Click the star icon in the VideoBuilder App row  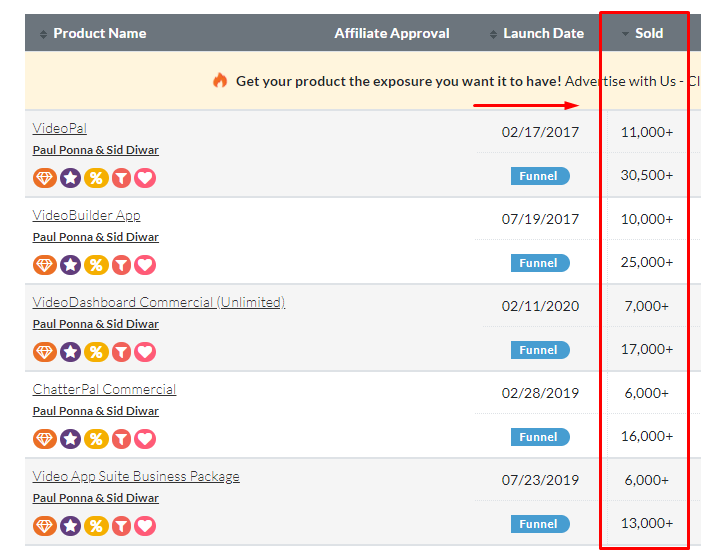click(71, 265)
